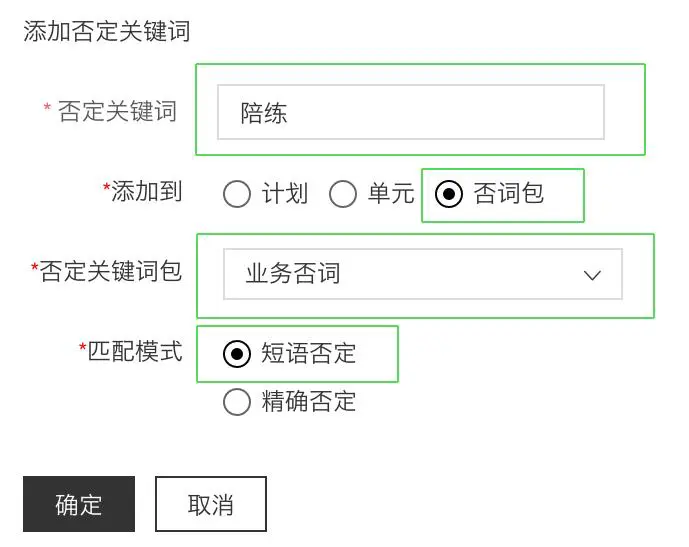
Task: Click the 精确否定 label text
Action: click(x=309, y=402)
